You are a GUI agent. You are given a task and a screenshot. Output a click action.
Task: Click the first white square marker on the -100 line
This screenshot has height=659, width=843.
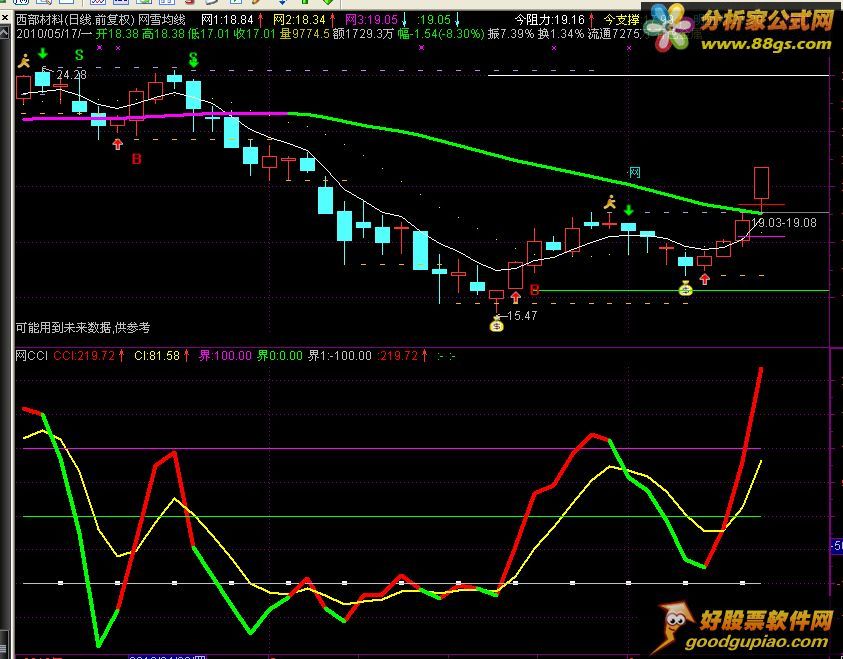61,583
